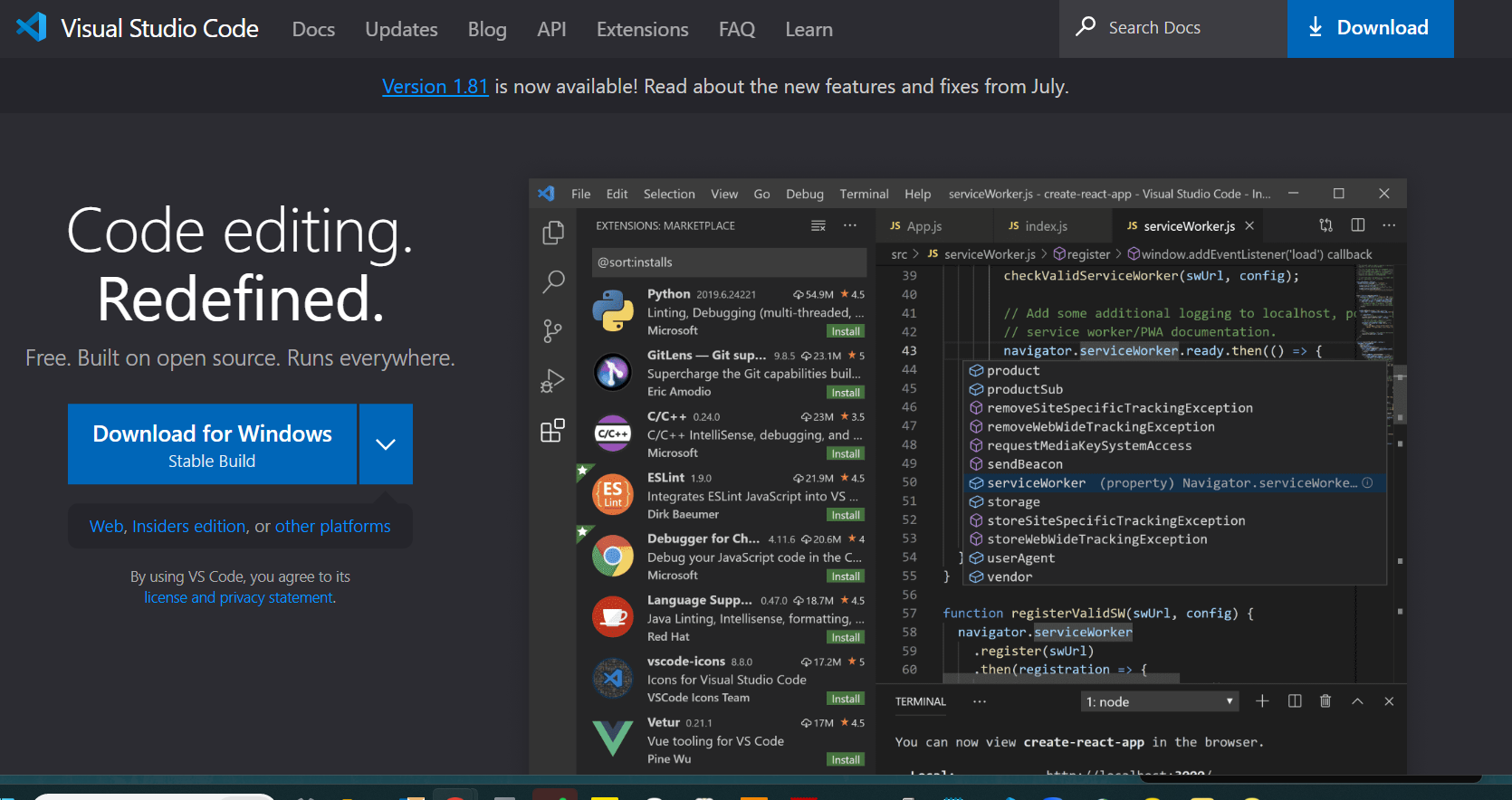Select sendBeacon autocomplete suggestion
This screenshot has height=800, width=1512.
click(x=1176, y=464)
